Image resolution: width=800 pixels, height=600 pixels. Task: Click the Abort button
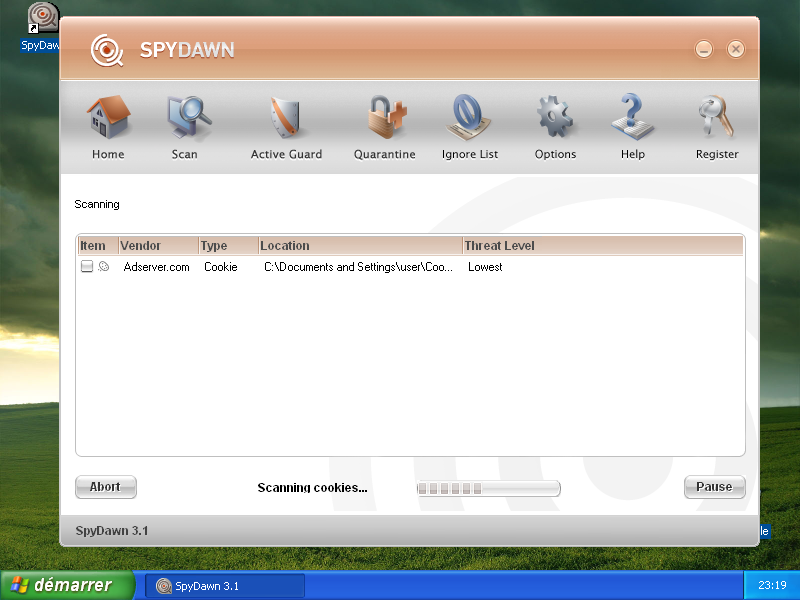[x=106, y=487]
